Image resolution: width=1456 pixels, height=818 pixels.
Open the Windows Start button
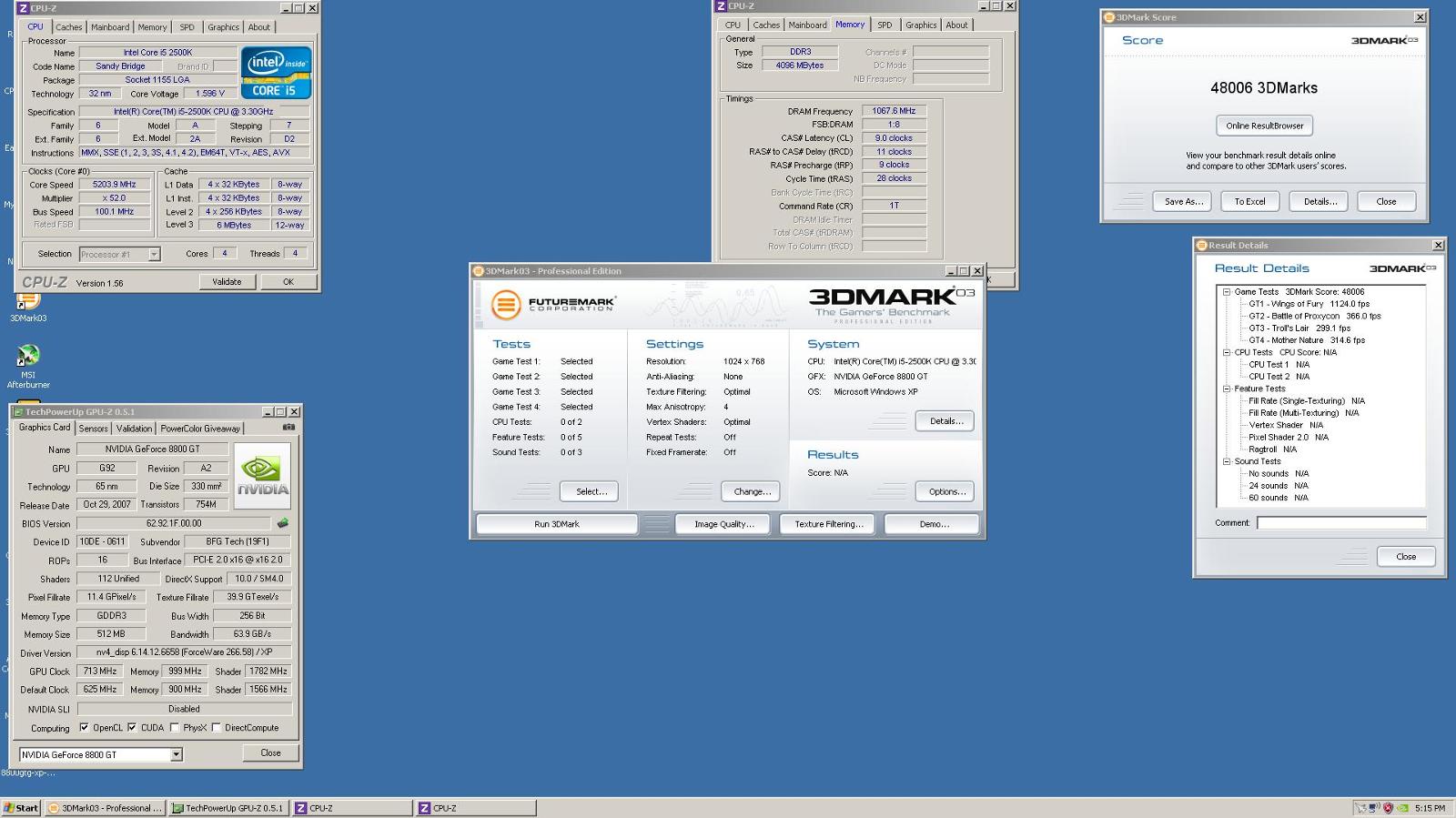21,808
